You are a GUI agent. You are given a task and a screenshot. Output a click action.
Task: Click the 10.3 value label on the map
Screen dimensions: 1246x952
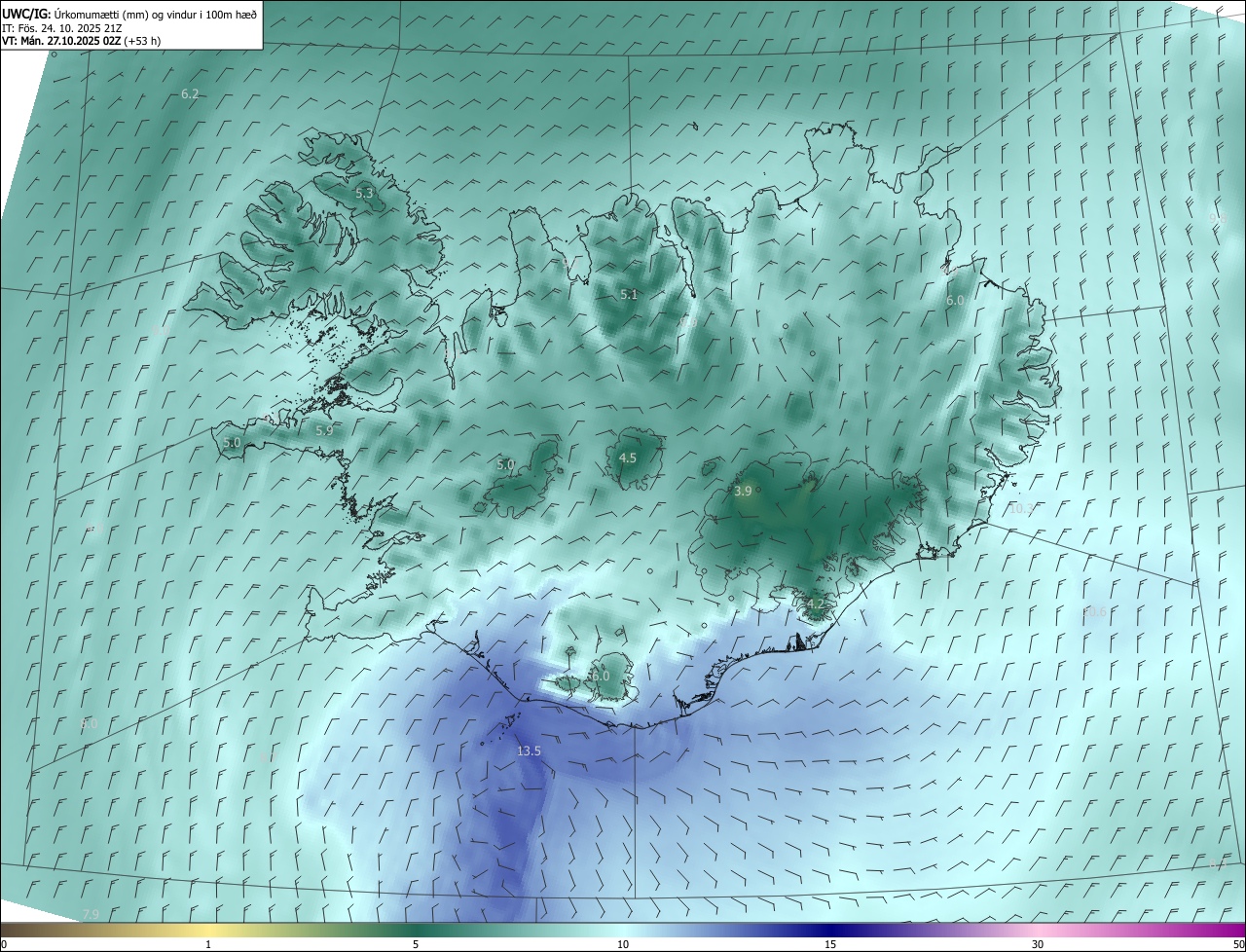click(1021, 508)
